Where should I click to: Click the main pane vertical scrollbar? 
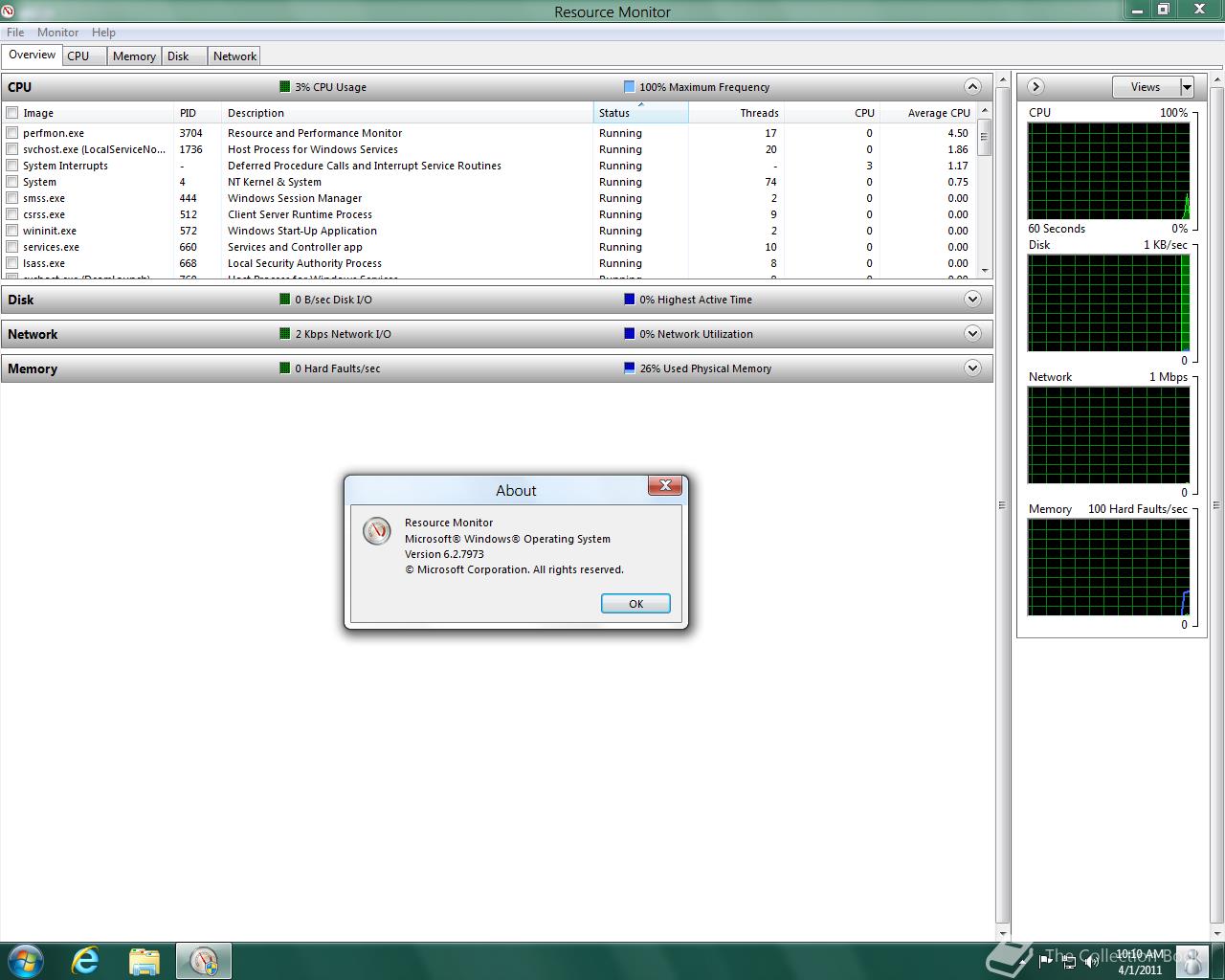pyautogui.click(x=1003, y=506)
